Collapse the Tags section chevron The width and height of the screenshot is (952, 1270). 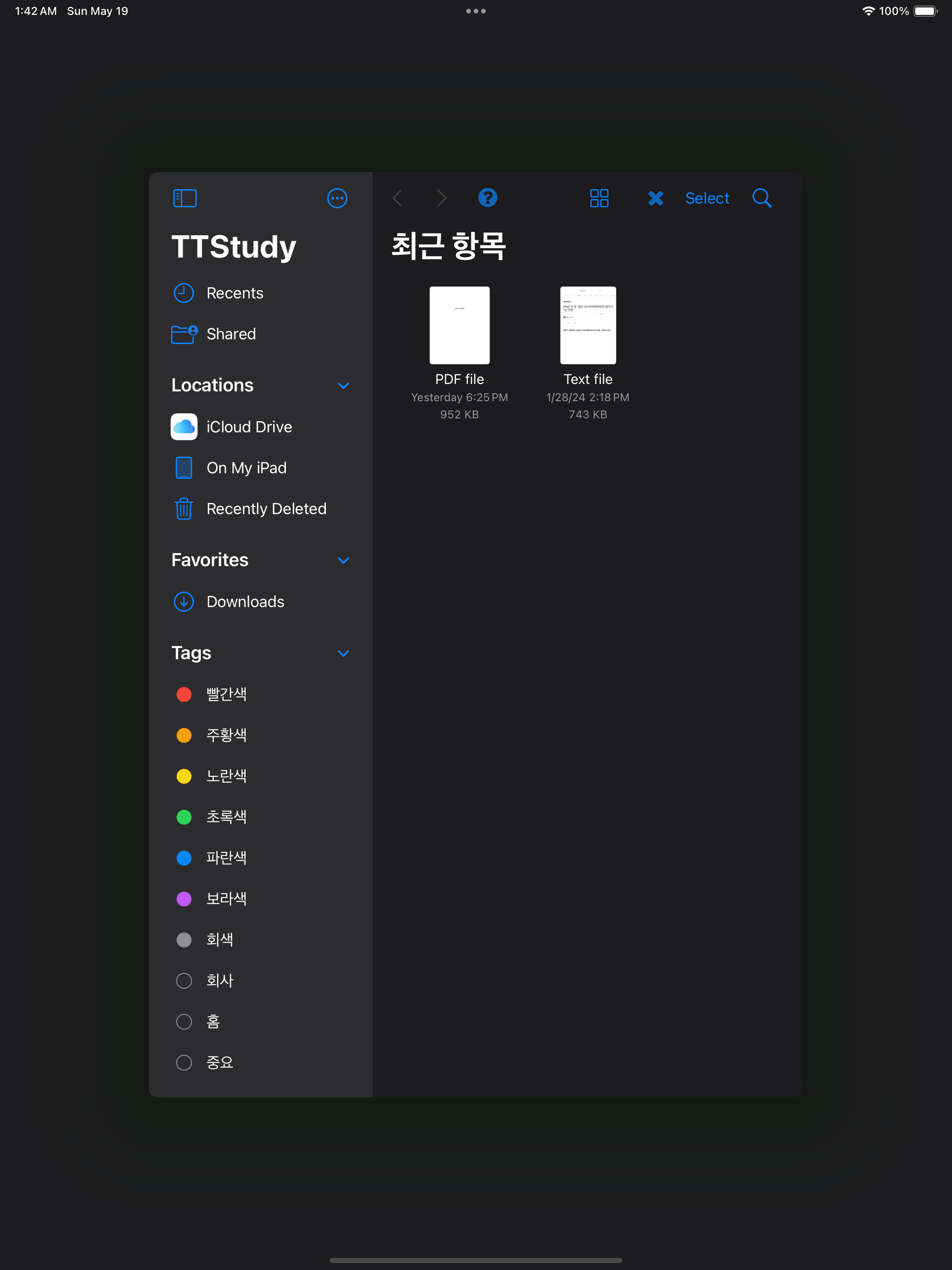tap(344, 654)
